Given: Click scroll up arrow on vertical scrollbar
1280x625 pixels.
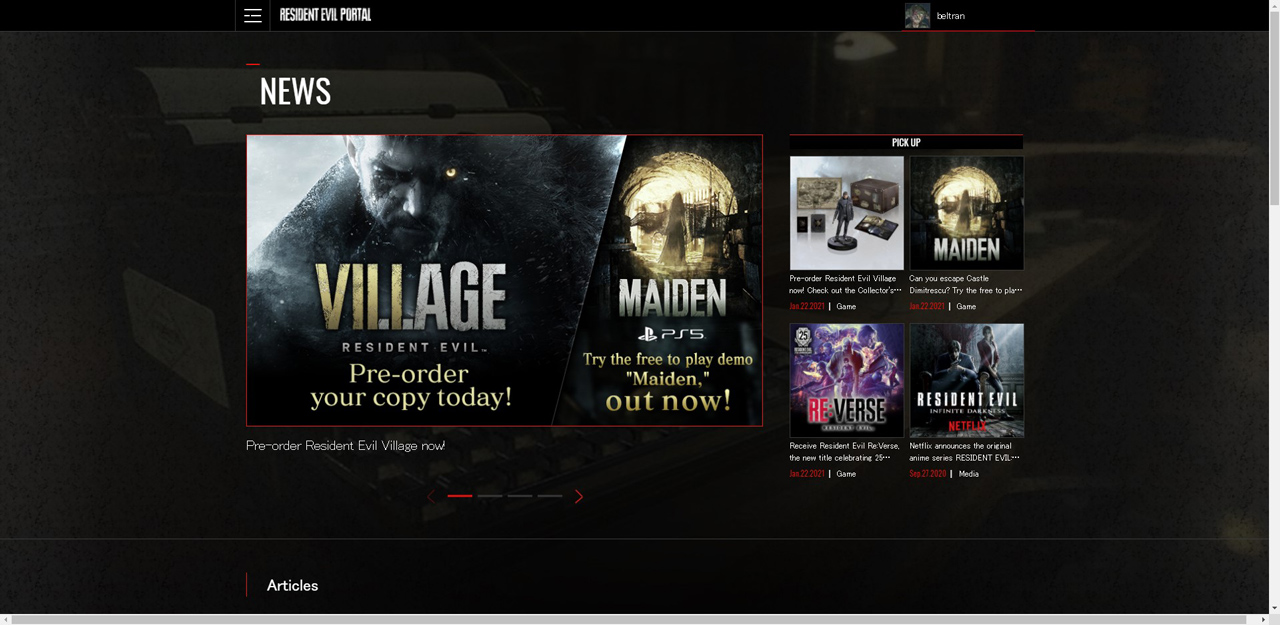Looking at the screenshot, I should [x=1274, y=6].
